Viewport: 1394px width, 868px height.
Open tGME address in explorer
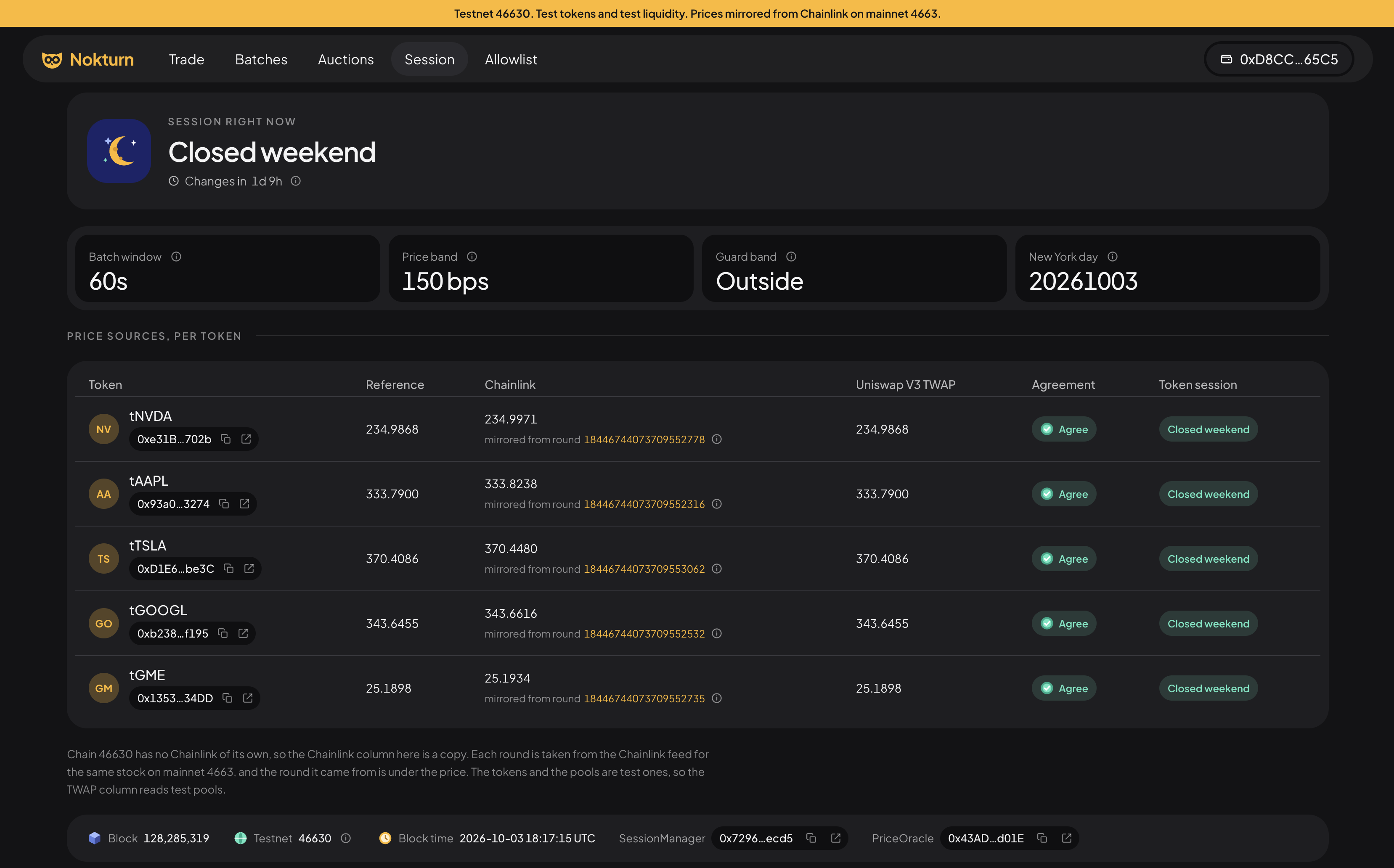248,698
